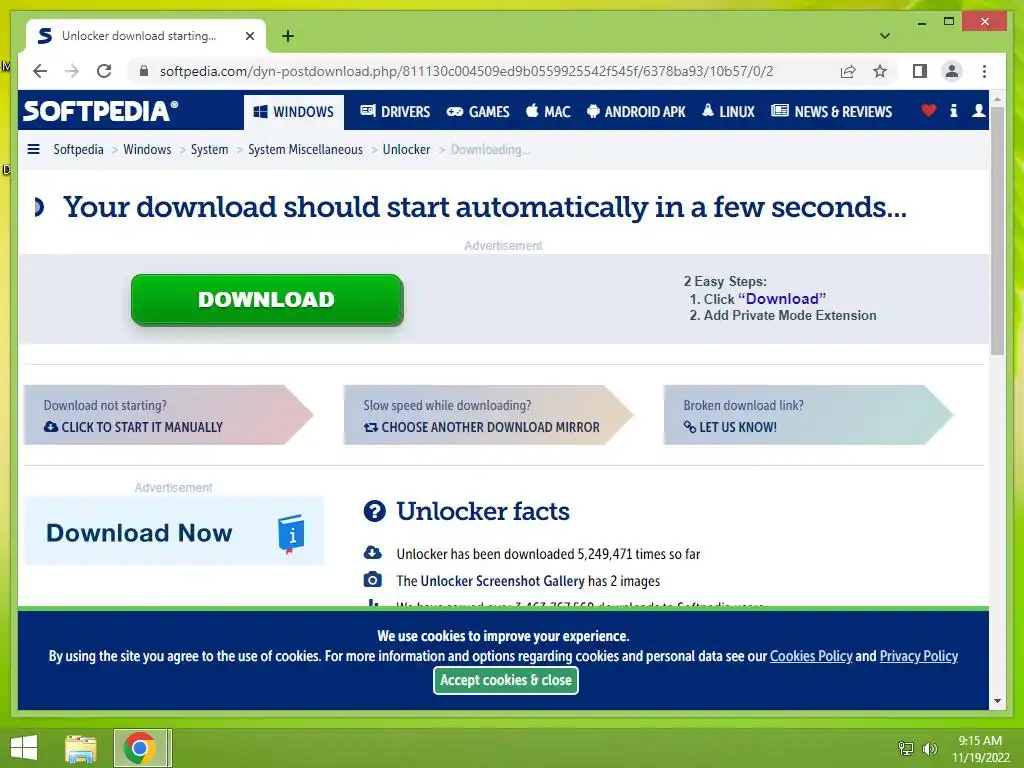Open the Privacy Policy link
The width and height of the screenshot is (1024, 768).
tap(918, 656)
